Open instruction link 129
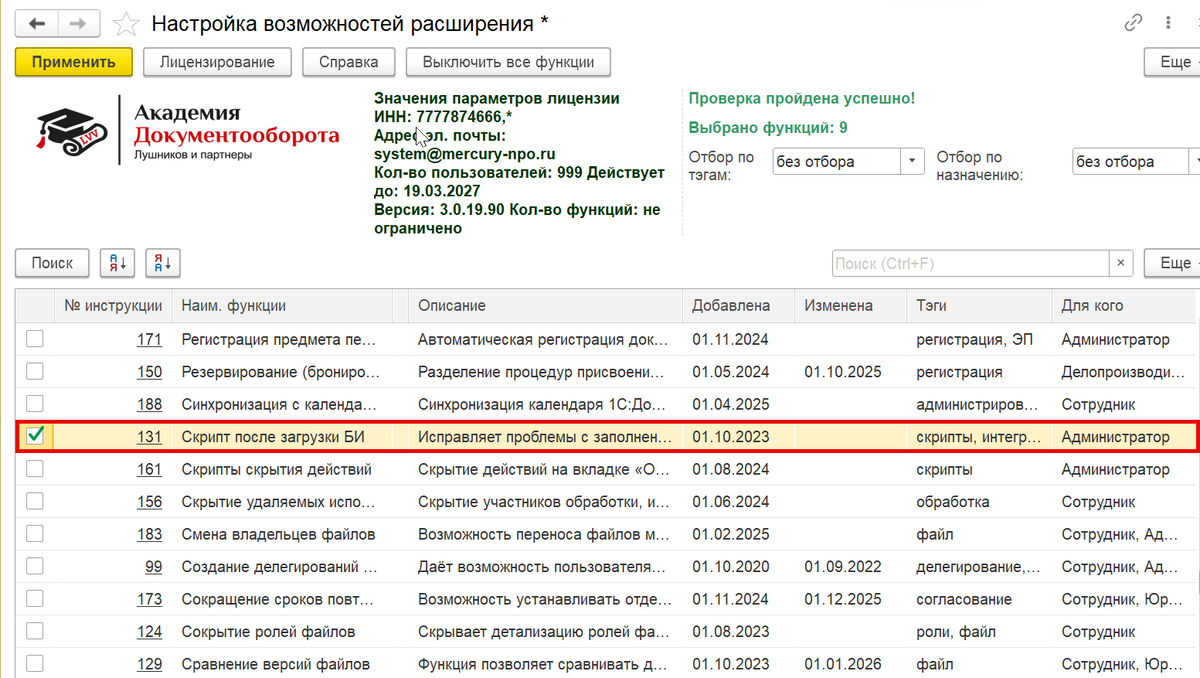The width and height of the screenshot is (1200, 678). pos(149,664)
